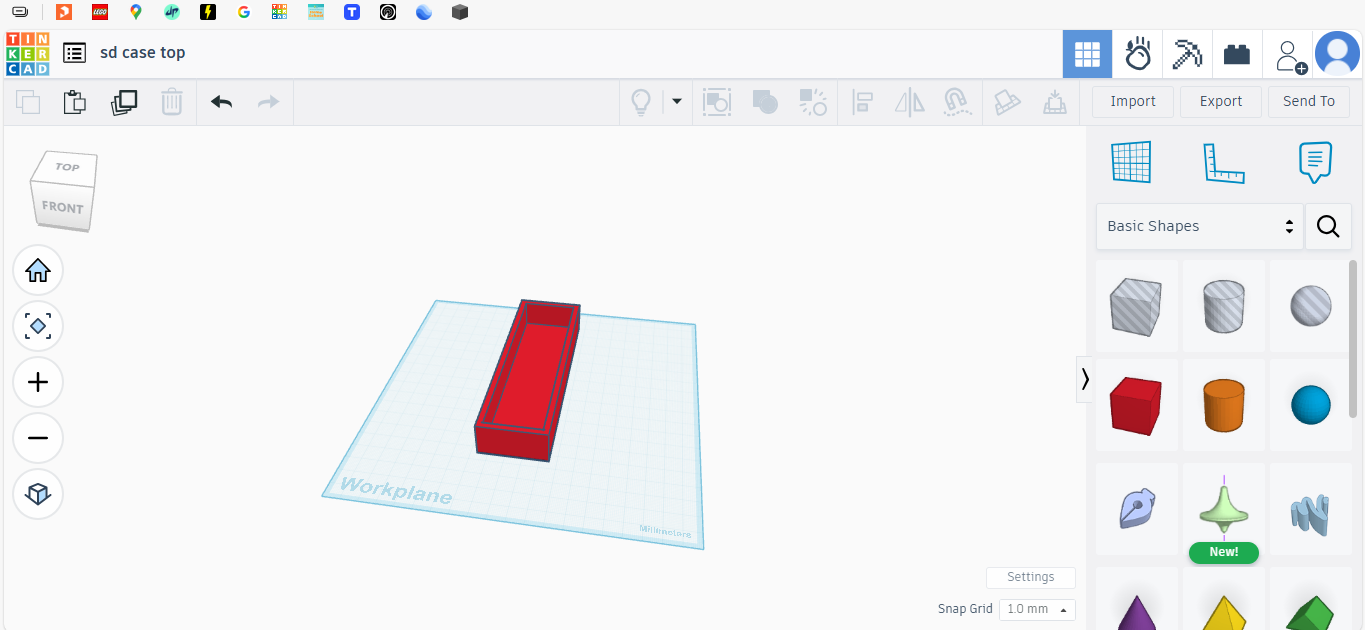Collapse the shapes panel with the arrow
This screenshot has height=630, width=1365.
tap(1084, 379)
